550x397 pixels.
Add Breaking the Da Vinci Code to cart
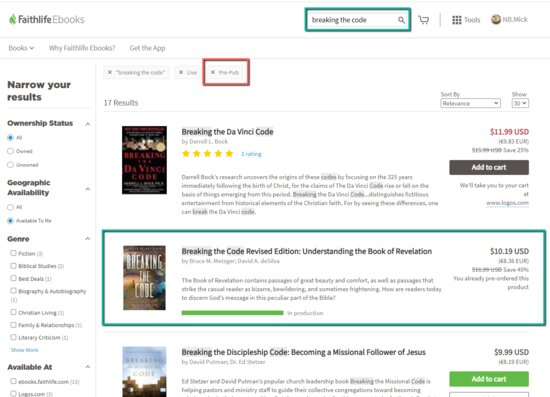pyautogui.click(x=489, y=167)
